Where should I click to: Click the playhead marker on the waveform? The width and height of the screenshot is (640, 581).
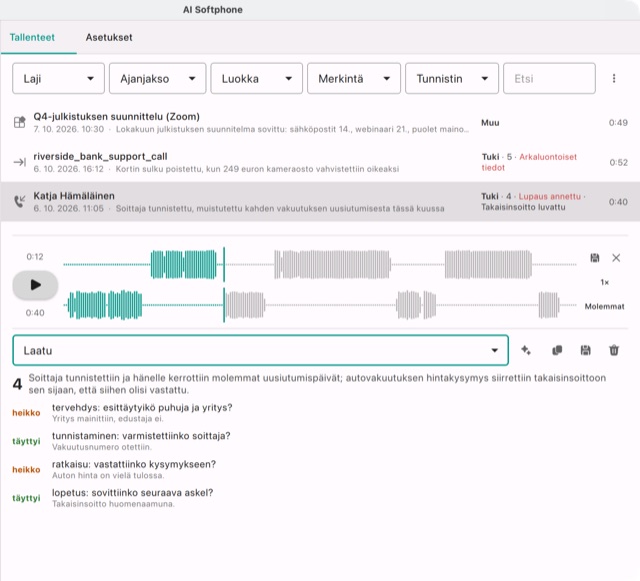pyautogui.click(x=224, y=285)
